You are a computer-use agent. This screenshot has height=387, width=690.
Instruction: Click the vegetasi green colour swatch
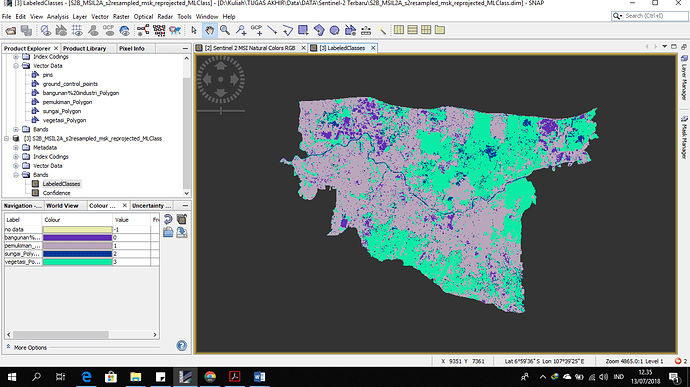pyautogui.click(x=77, y=262)
